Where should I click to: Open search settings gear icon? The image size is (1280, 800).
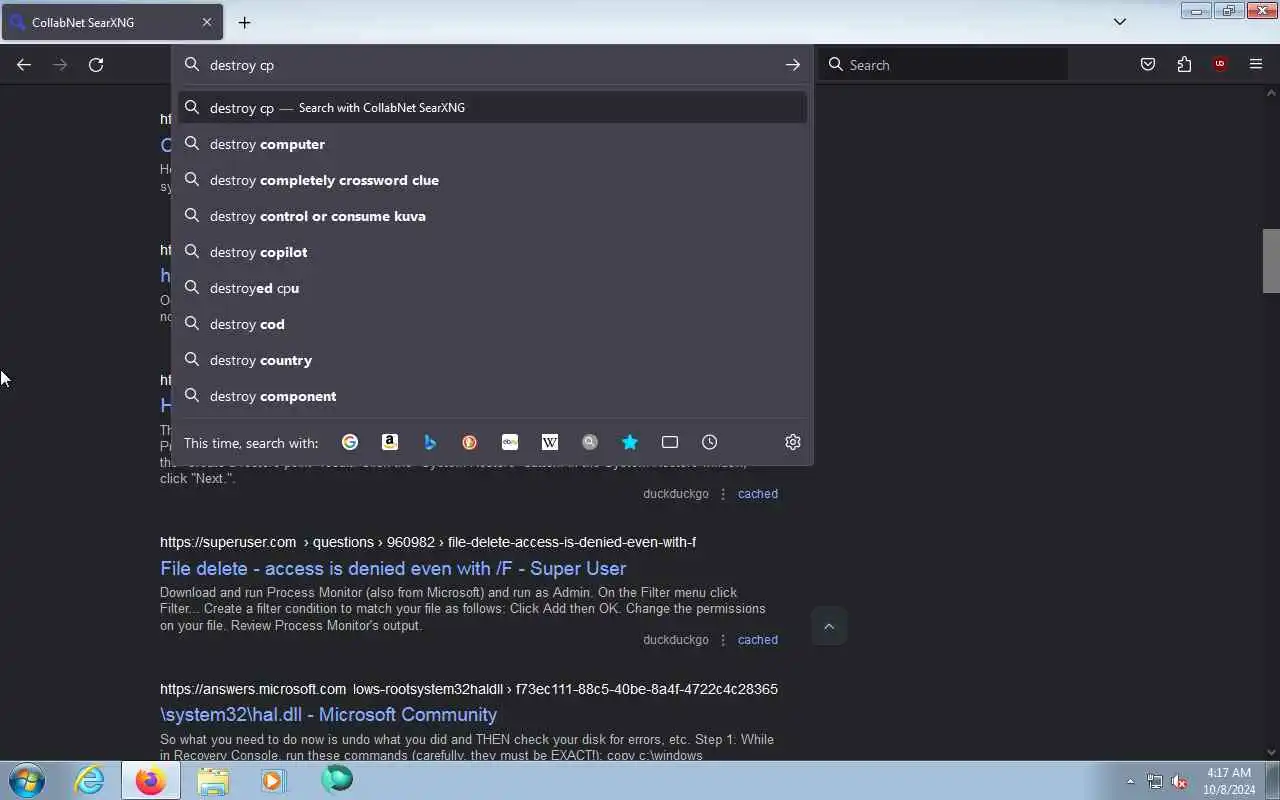[793, 442]
